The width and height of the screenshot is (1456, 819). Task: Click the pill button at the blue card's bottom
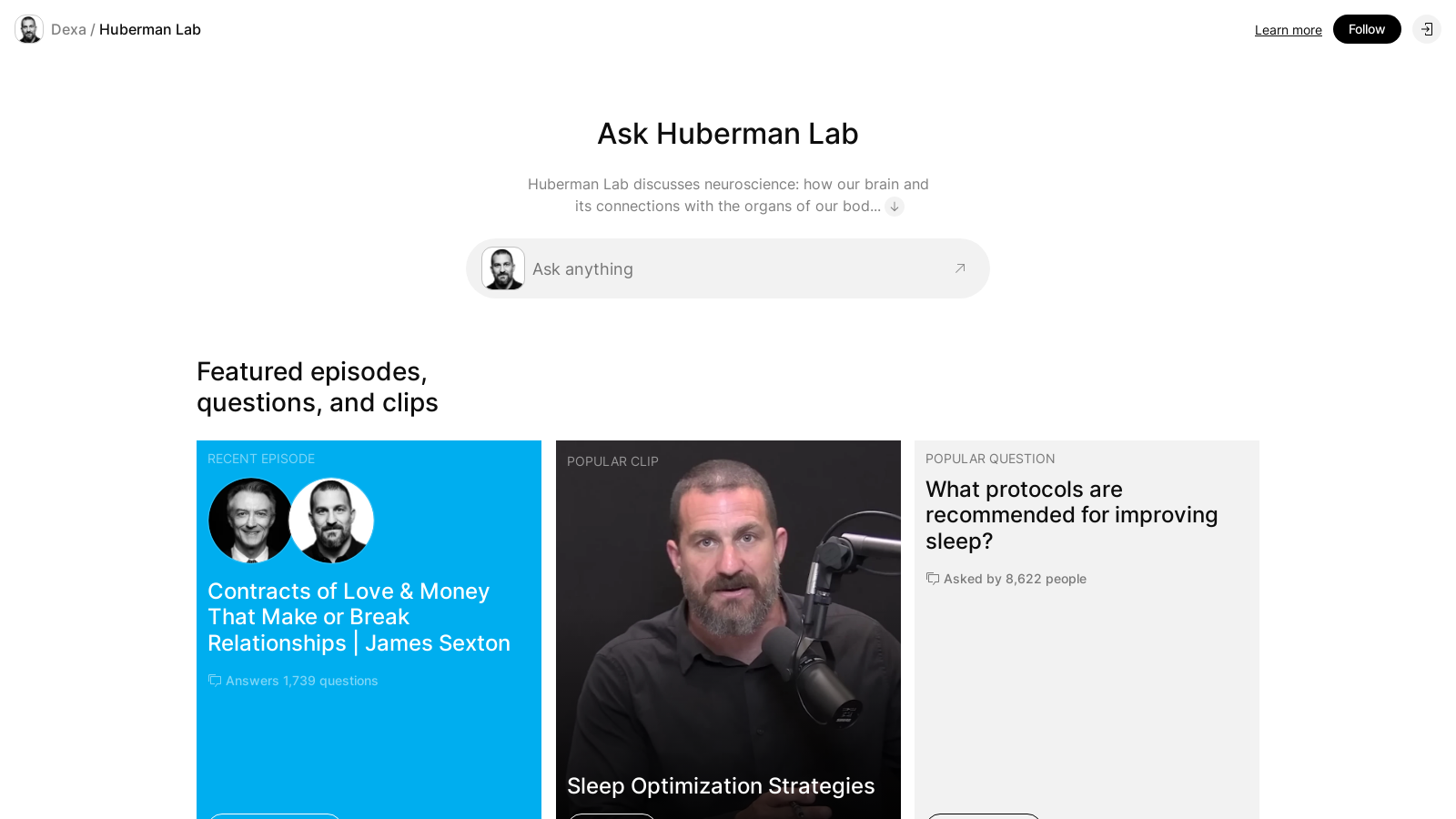(275, 816)
